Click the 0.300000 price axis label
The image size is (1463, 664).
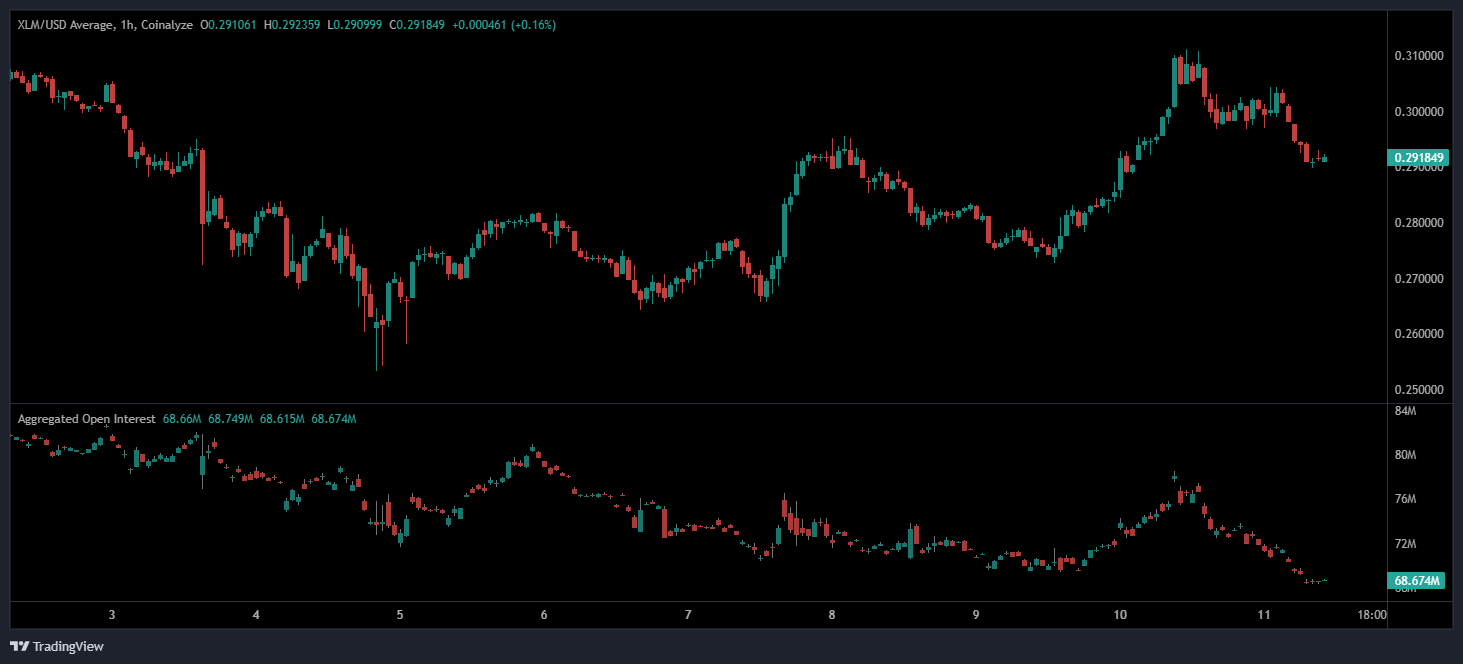[x=1418, y=112]
